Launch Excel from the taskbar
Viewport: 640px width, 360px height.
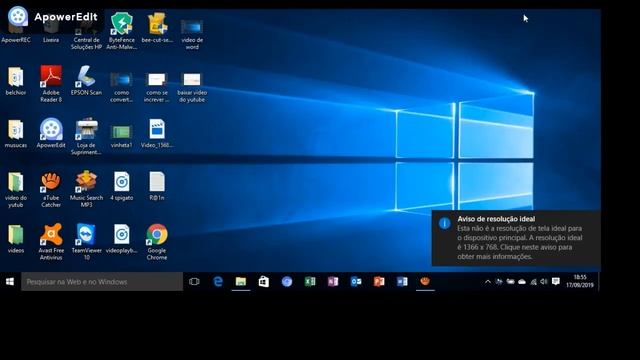pyautogui.click(x=310, y=282)
